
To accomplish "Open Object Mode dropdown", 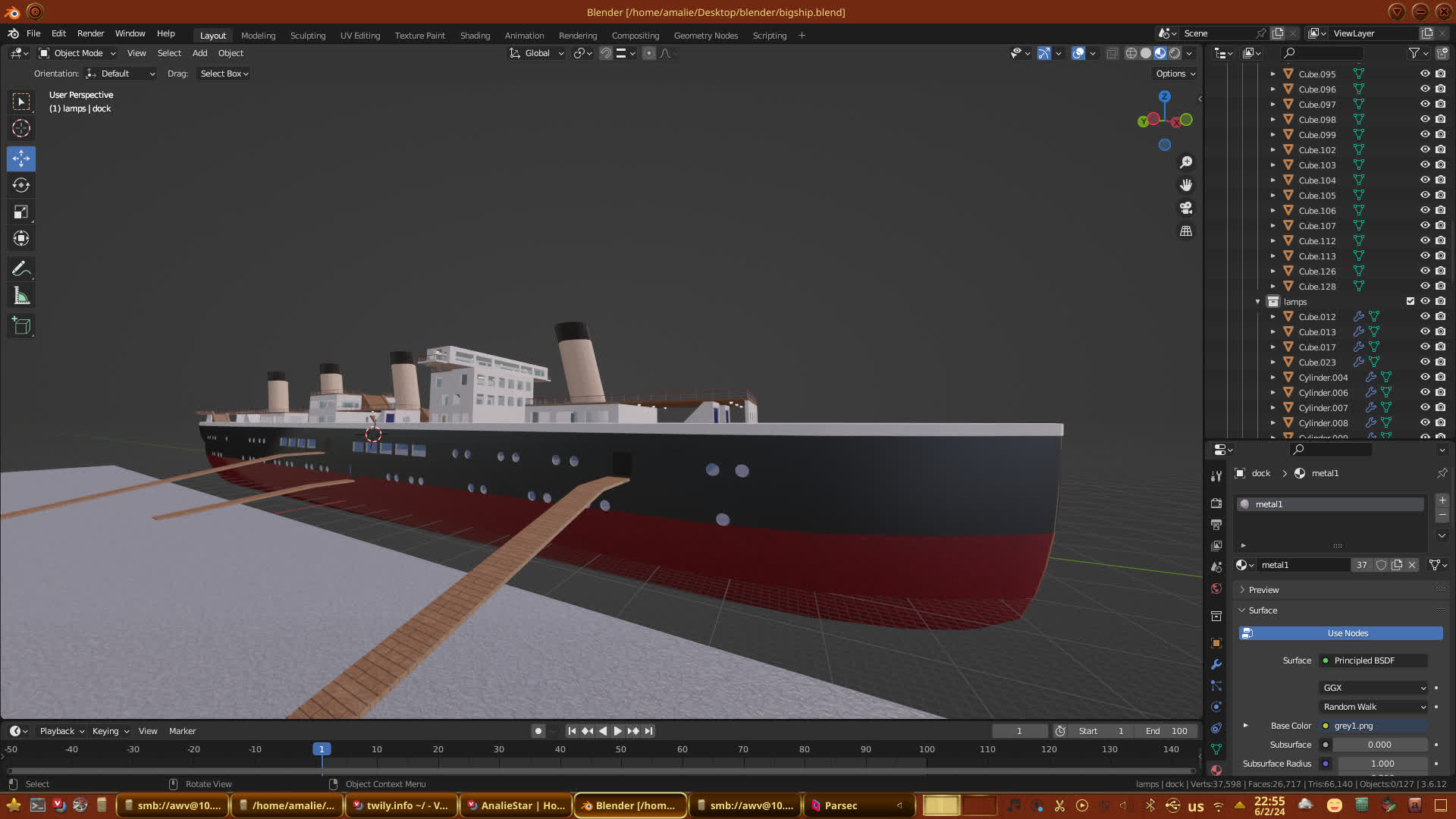I will pos(77,53).
